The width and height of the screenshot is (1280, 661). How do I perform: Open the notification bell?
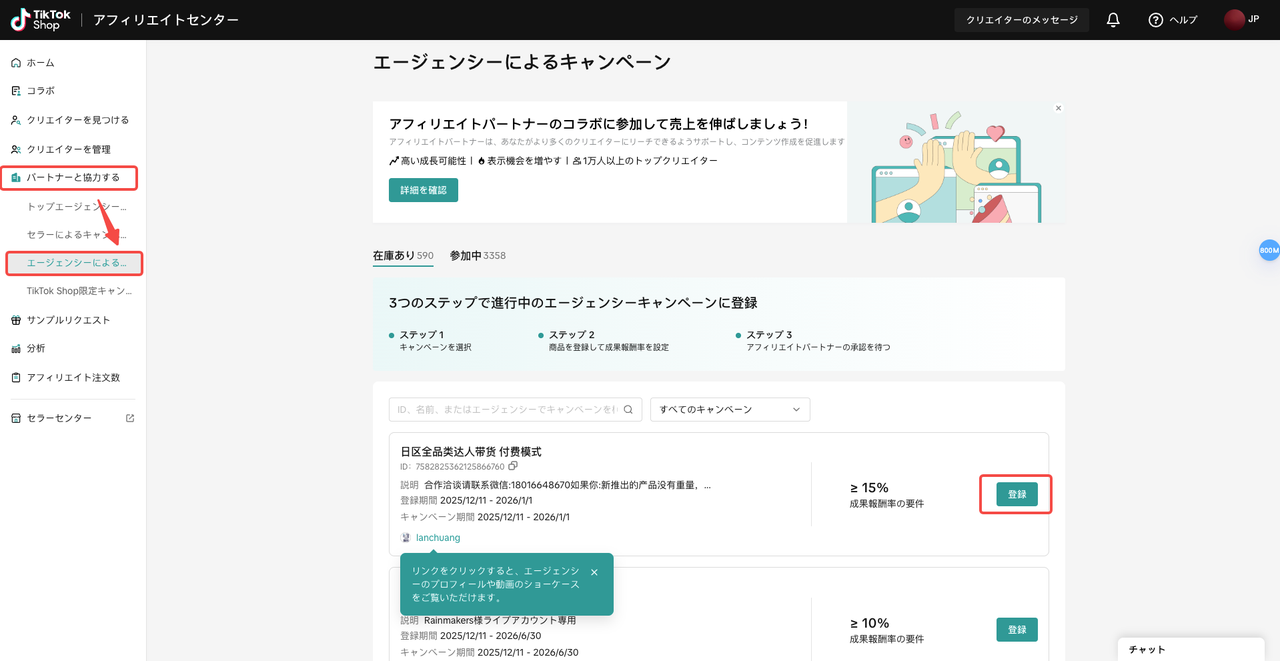tap(1113, 20)
